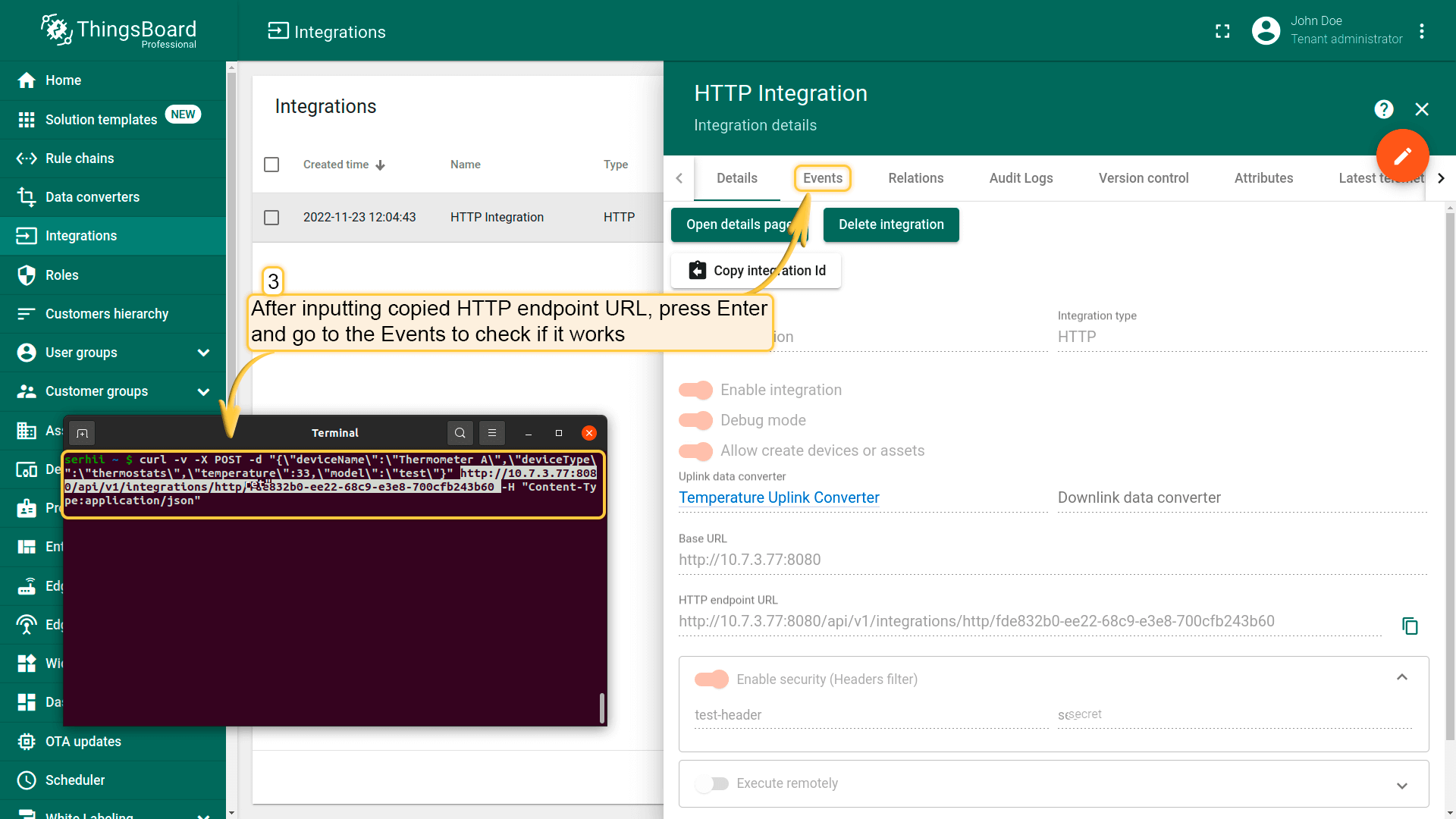
Task: Switch to the Events tab
Action: point(822,178)
